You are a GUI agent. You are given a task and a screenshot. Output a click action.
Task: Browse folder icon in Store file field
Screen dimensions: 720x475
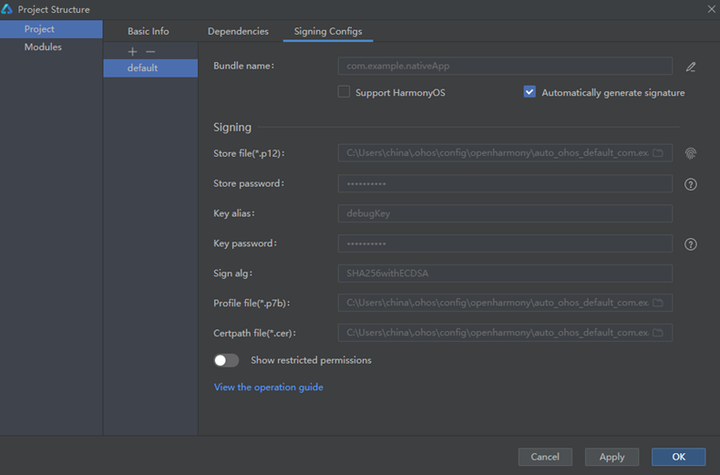(x=658, y=153)
